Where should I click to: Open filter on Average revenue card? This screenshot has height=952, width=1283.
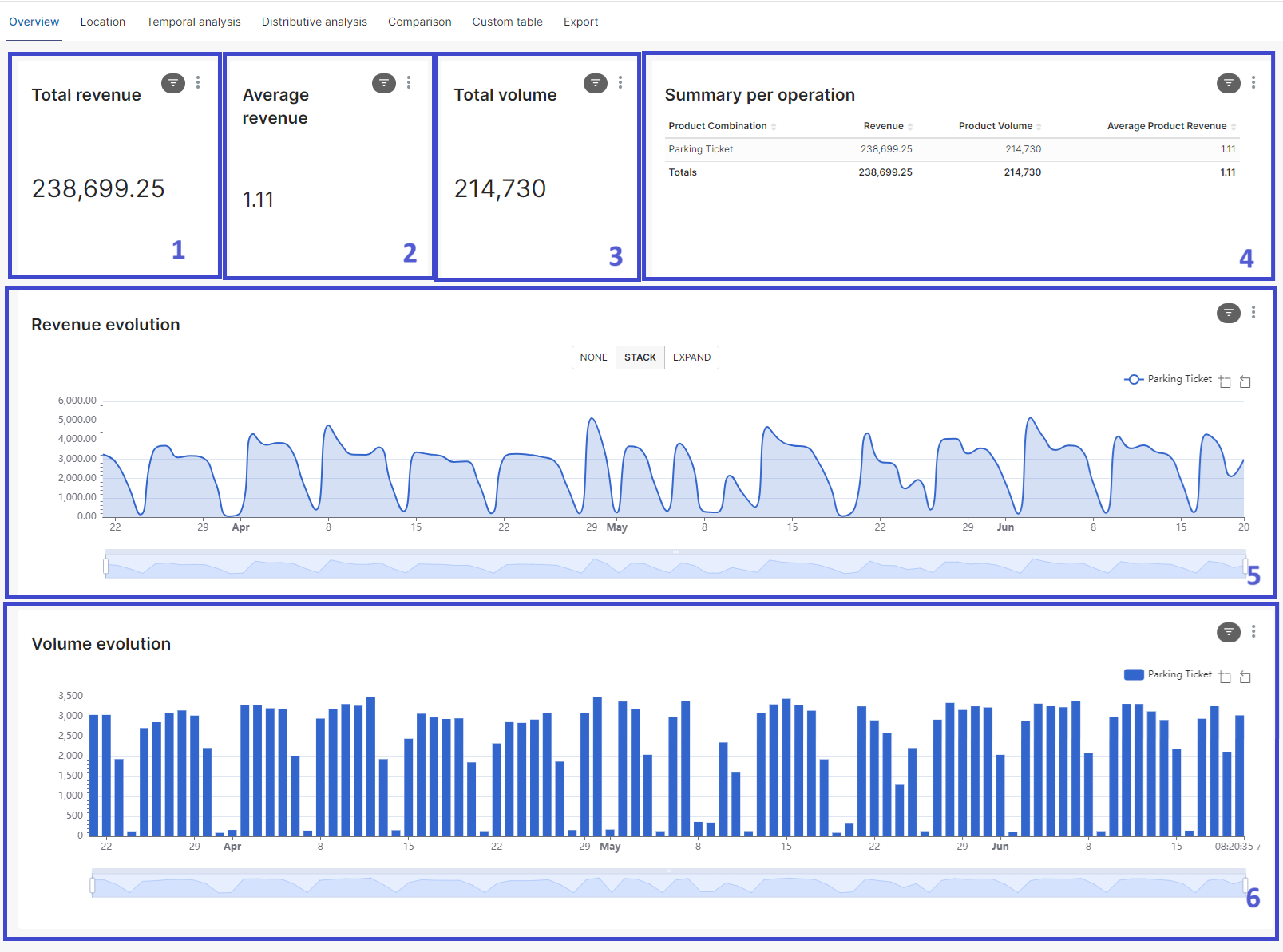384,83
